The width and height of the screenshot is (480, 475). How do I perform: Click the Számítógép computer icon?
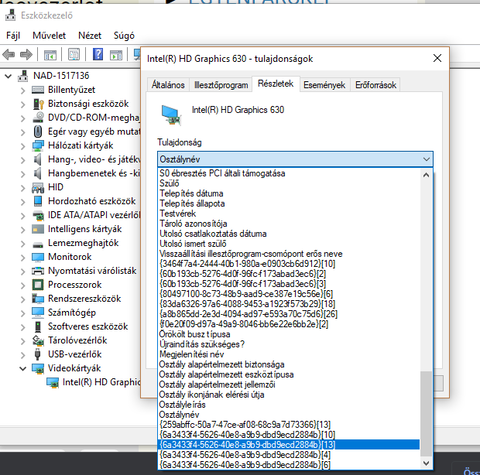coord(38,313)
